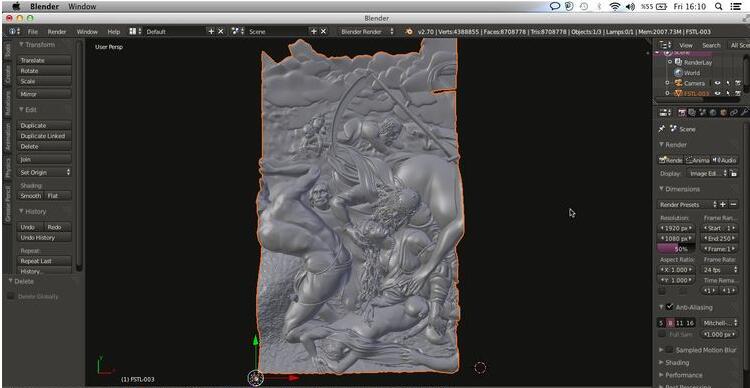Open the File menu
The image size is (750, 388).
[x=33, y=32]
